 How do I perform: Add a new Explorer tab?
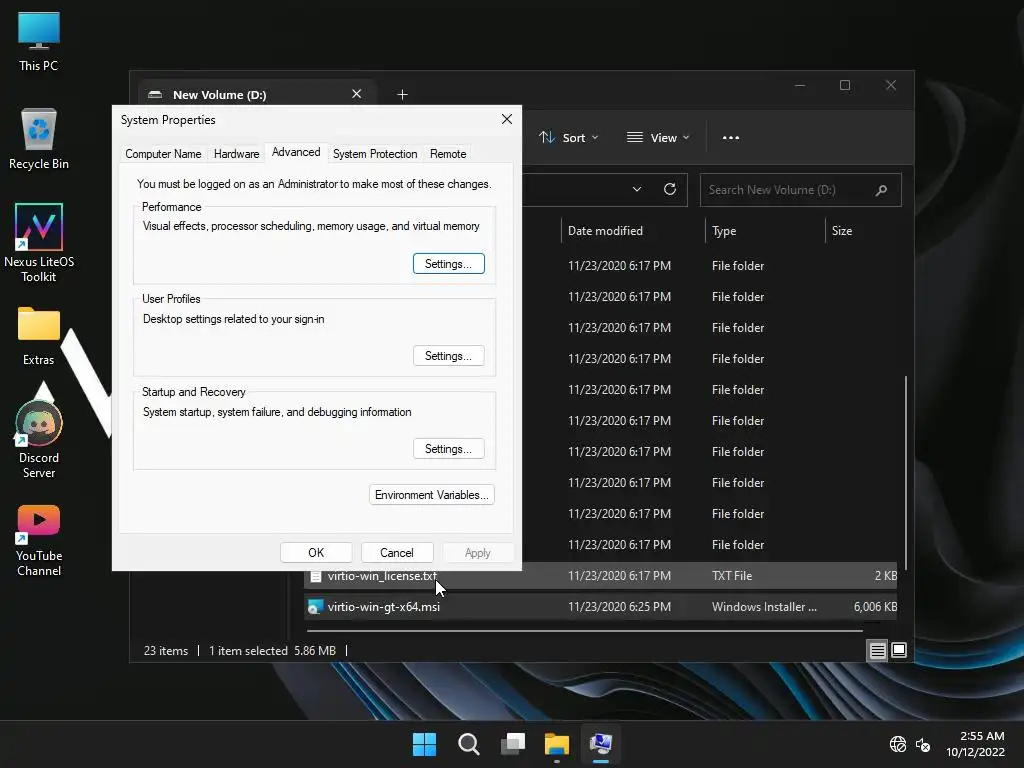point(402,95)
